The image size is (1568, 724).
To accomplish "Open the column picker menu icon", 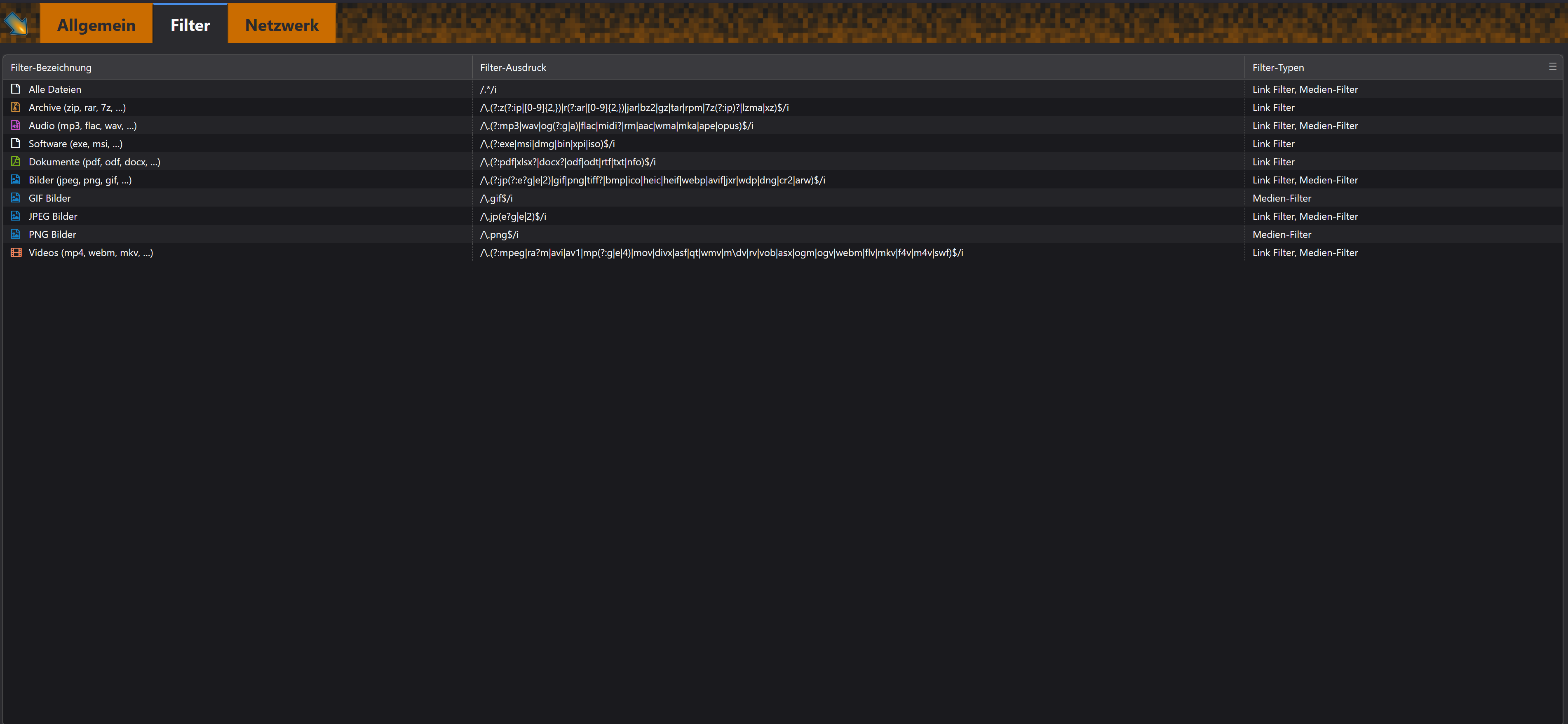I will point(1552,66).
